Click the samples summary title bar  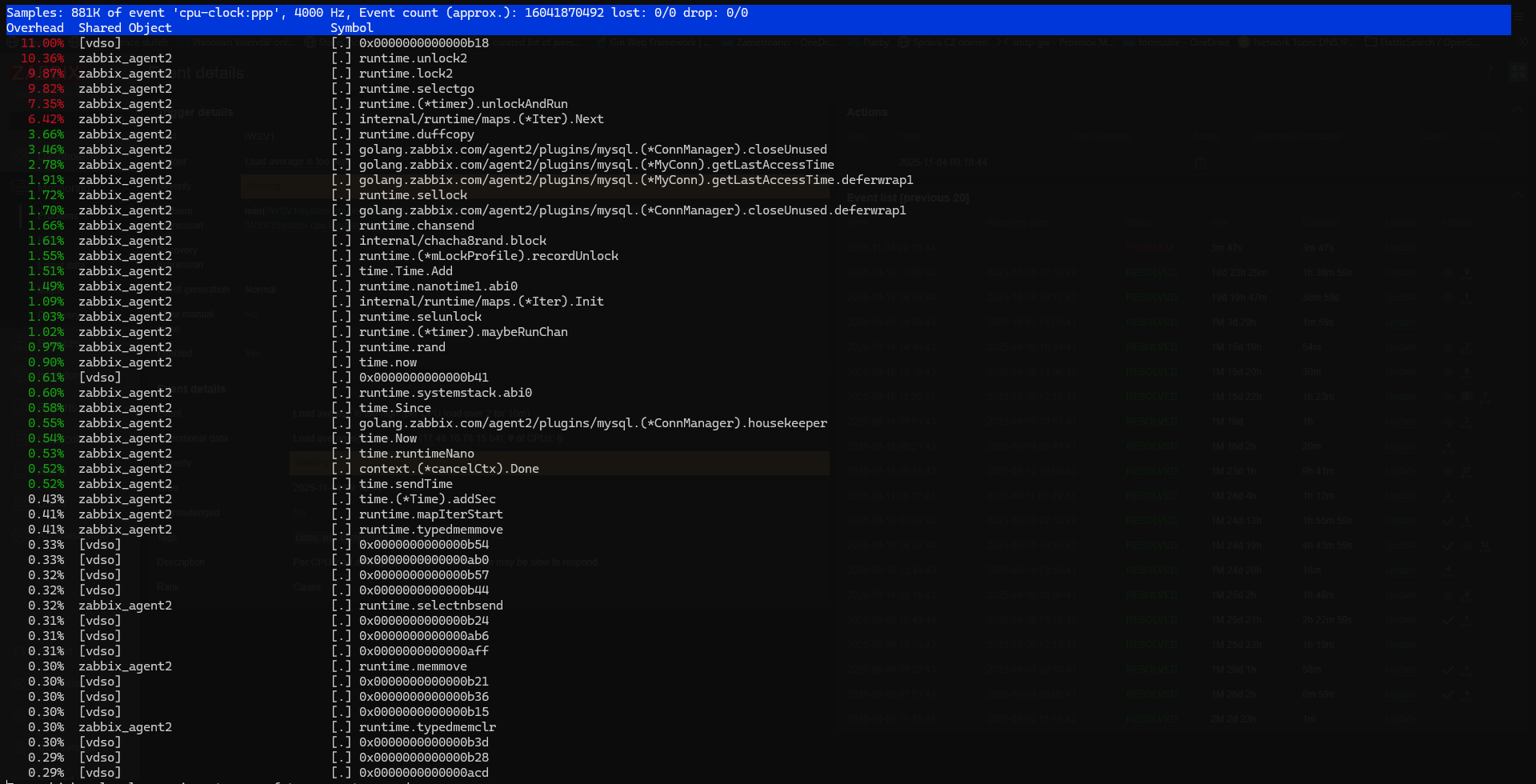(x=378, y=13)
